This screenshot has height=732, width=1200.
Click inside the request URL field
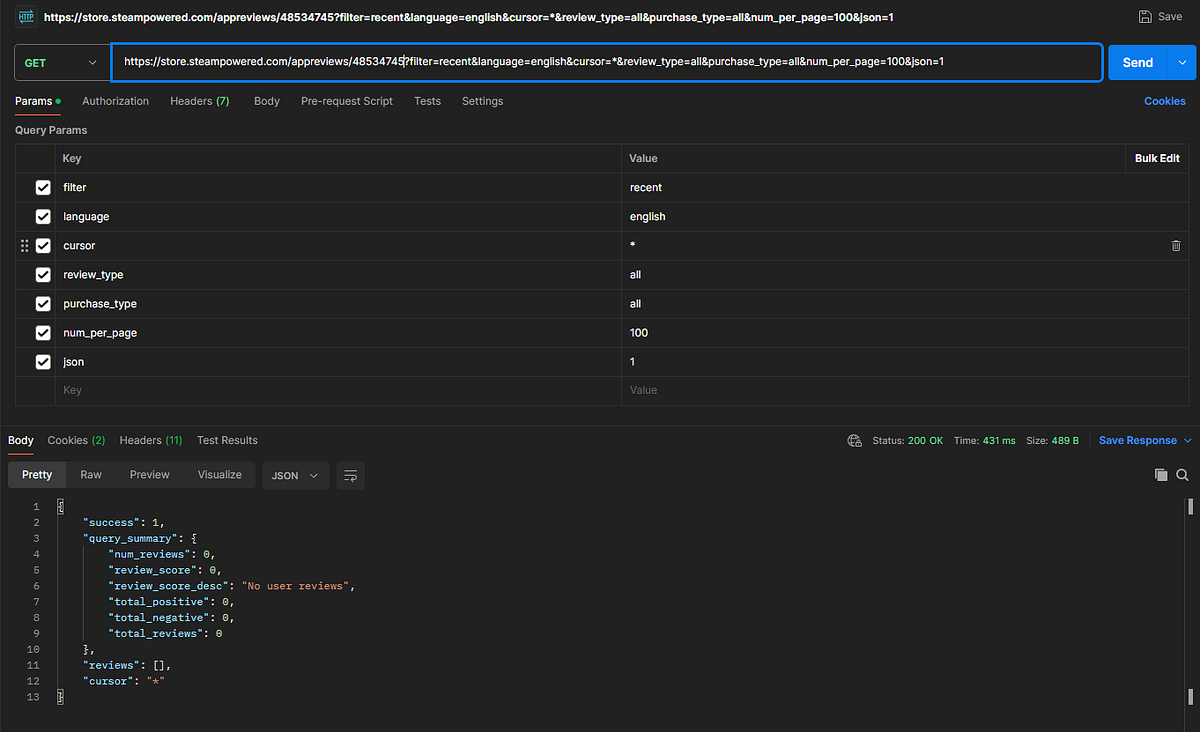600,61
